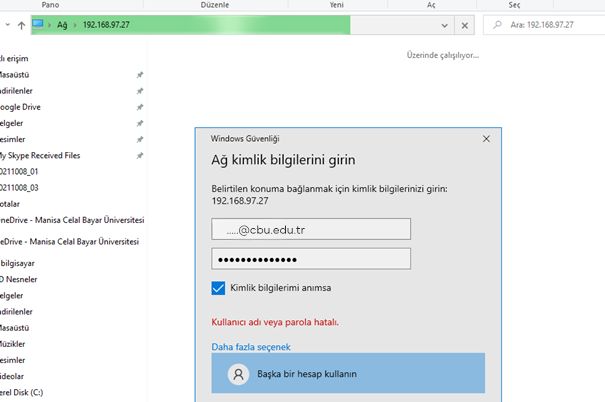Viewport: 605px width, 402px height.
Task: Select the Ağ breadcrumb segment
Action: tap(63, 25)
